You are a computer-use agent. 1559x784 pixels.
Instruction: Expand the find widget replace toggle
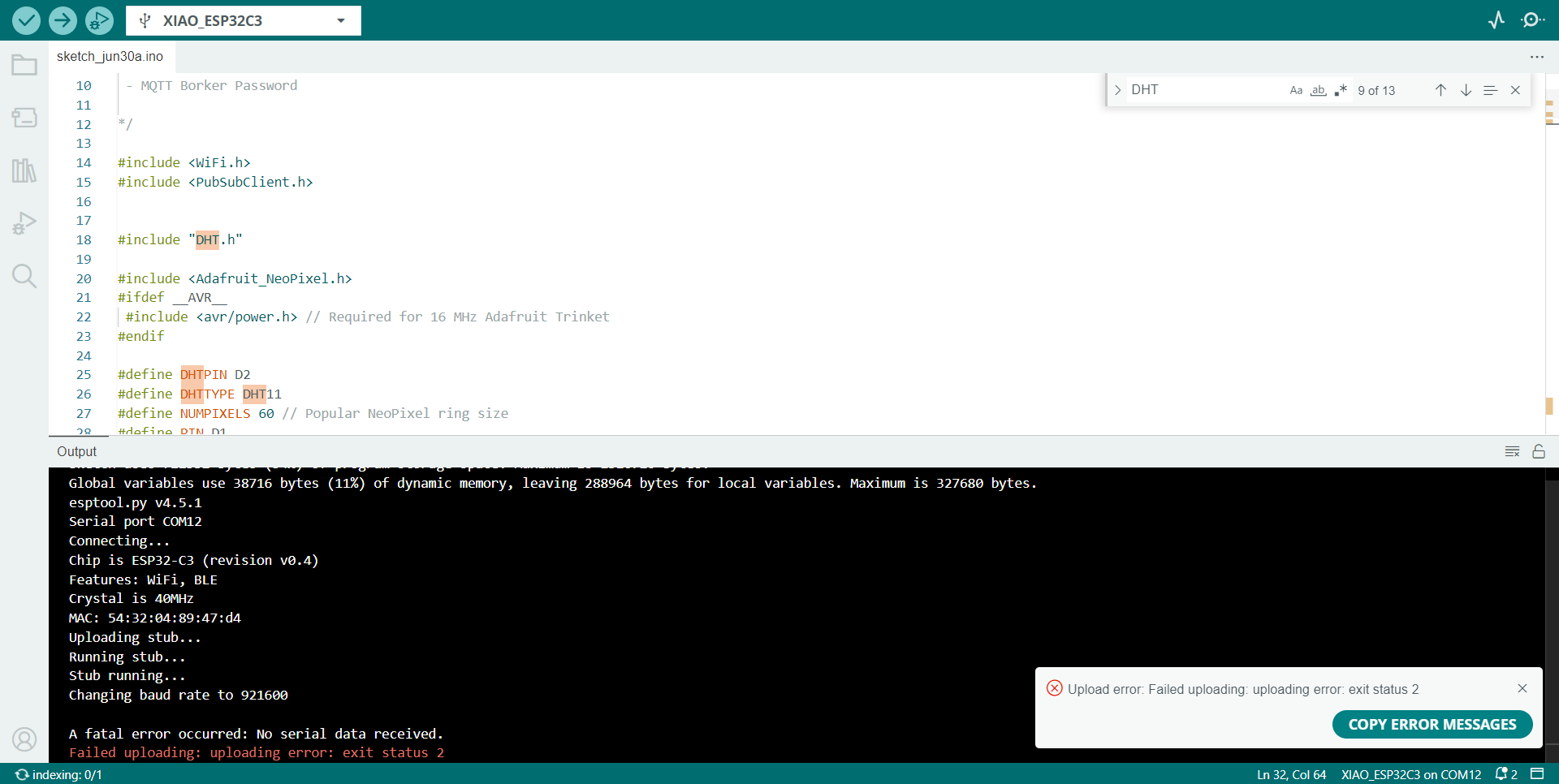pos(1117,90)
